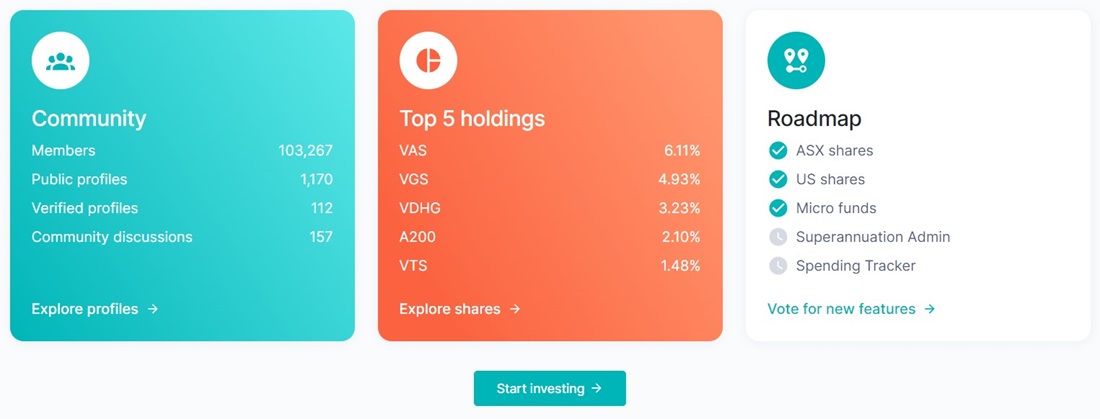This screenshot has width=1100, height=419.
Task: Click the clock icon beside Superannuation Admin
Action: [x=778, y=237]
